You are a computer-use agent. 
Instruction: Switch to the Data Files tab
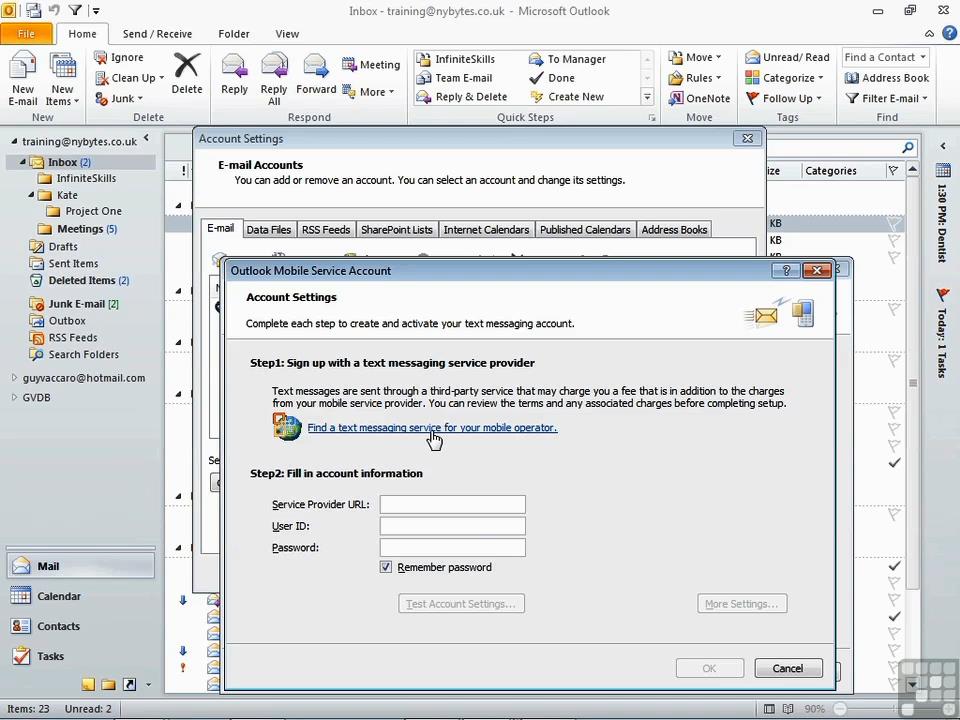coord(268,230)
